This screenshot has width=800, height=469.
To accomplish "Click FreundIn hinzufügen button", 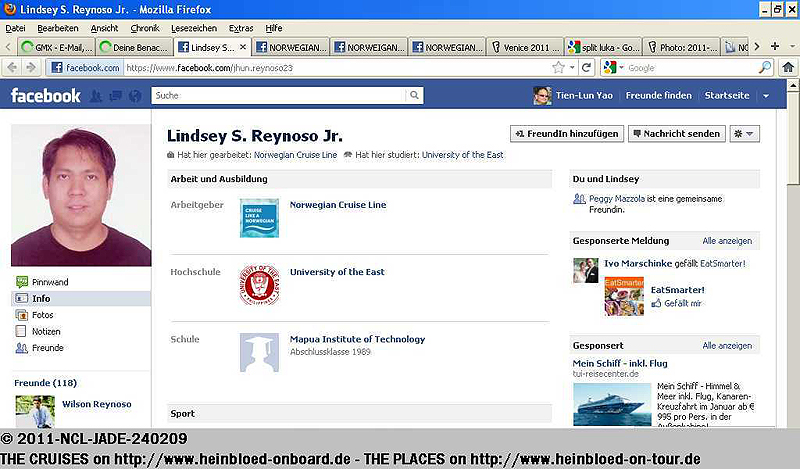I will click(x=567, y=134).
